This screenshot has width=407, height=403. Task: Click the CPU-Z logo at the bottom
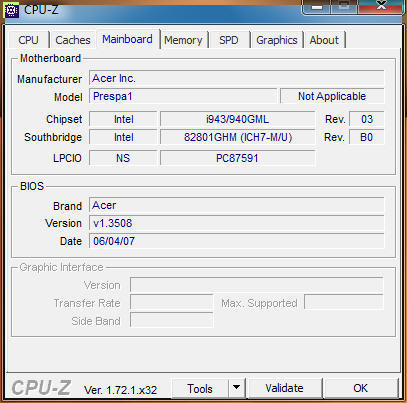pos(41,388)
